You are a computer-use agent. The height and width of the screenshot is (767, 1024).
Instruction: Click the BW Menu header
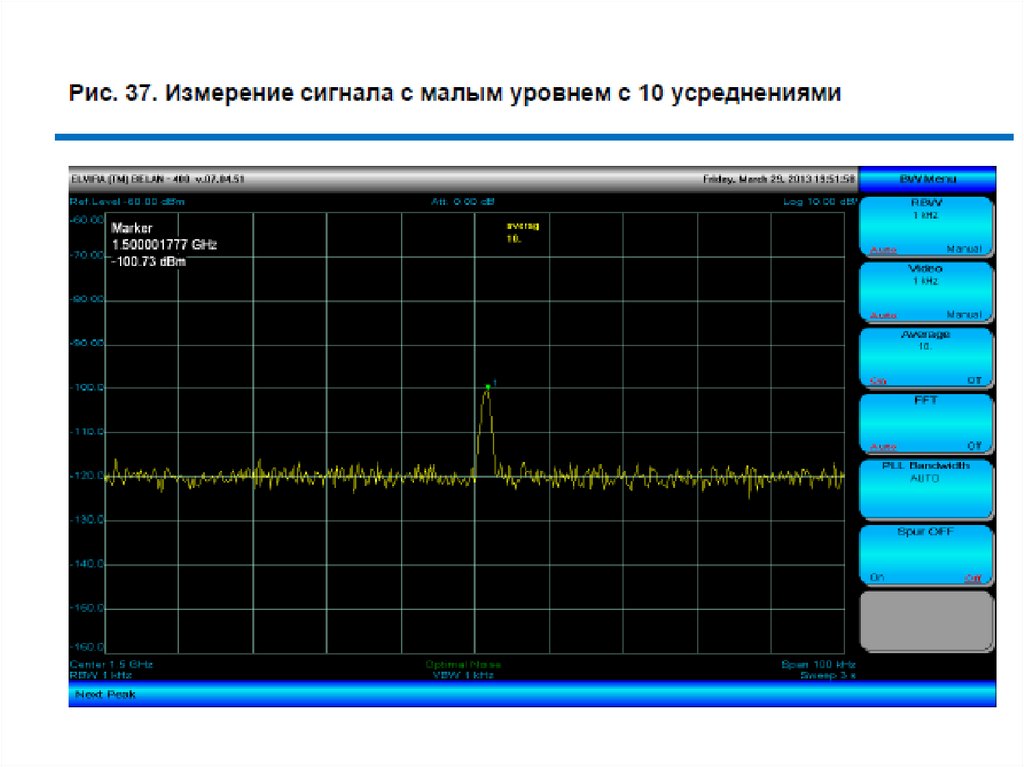point(927,179)
